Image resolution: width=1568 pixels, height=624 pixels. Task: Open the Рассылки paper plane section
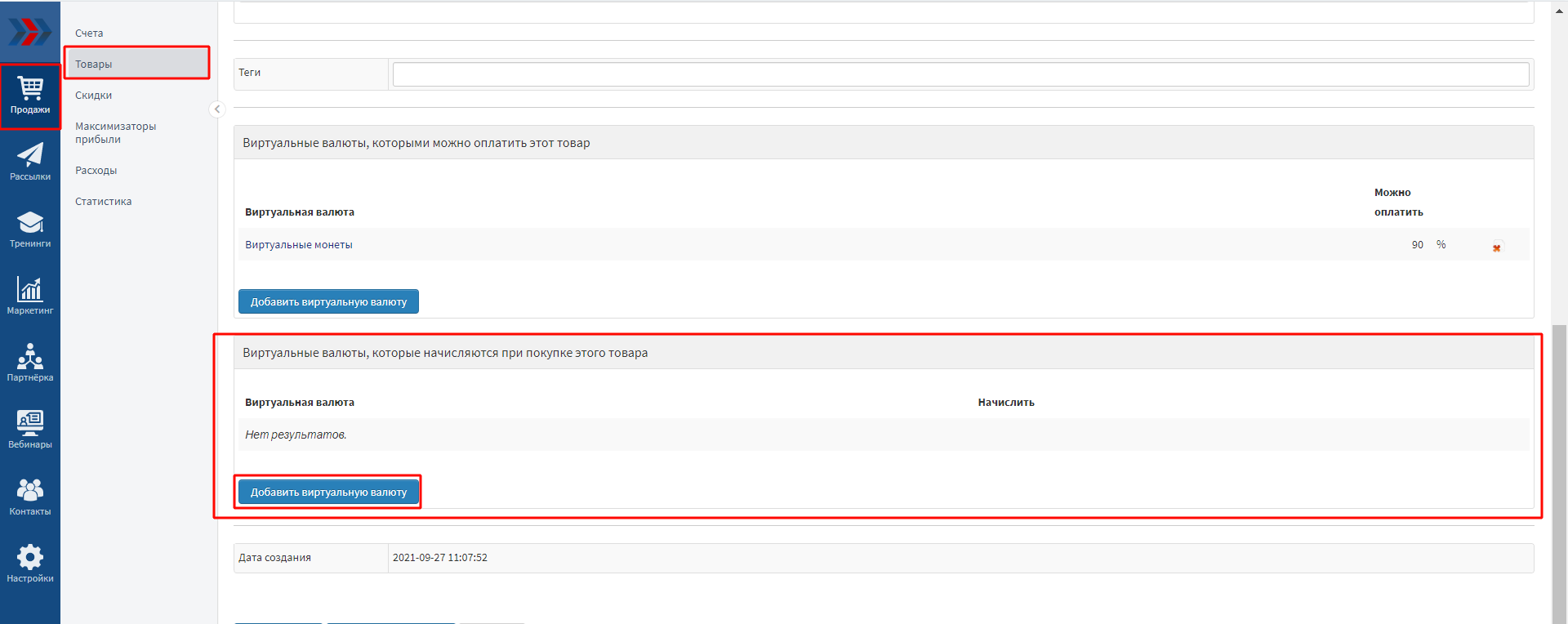pos(30,162)
